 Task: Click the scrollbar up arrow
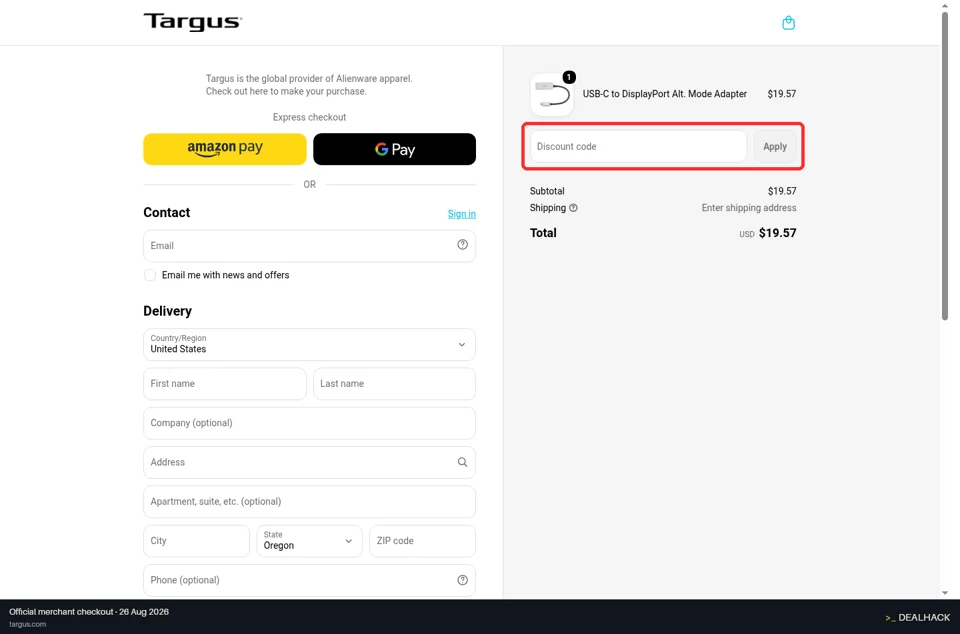pyautogui.click(x=945, y=5)
